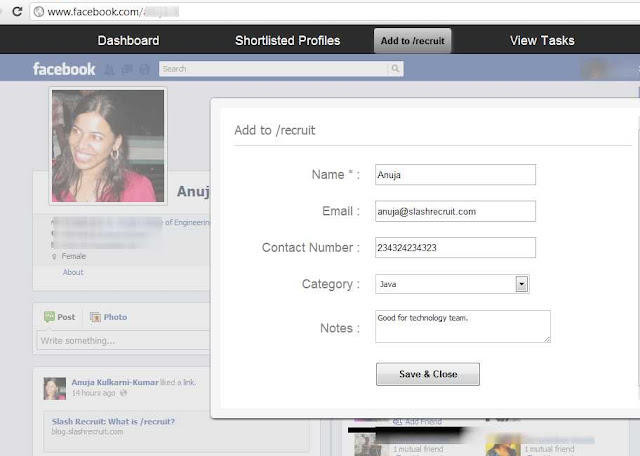Click the site info globe icon in address bar

[x=39, y=11]
